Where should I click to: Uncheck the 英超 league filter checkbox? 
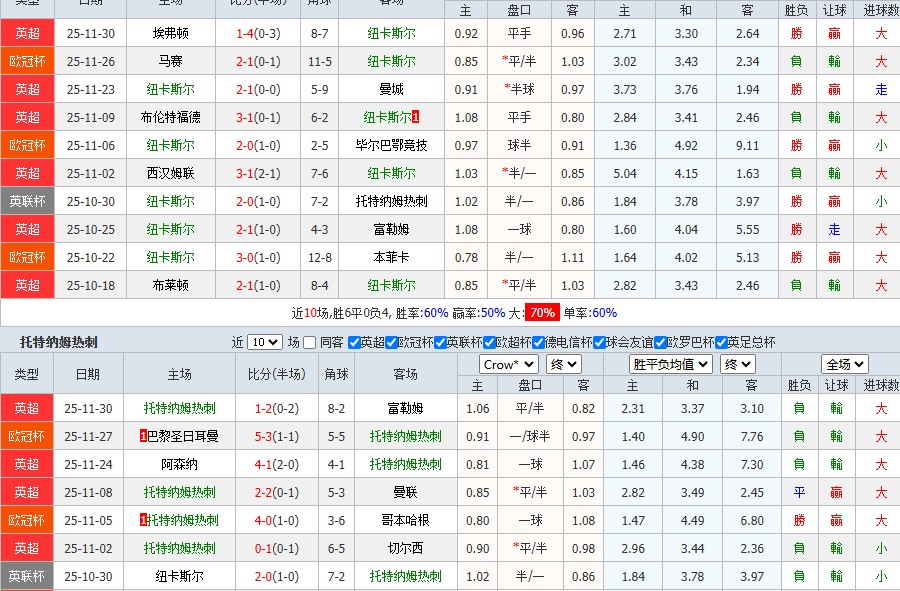point(351,342)
